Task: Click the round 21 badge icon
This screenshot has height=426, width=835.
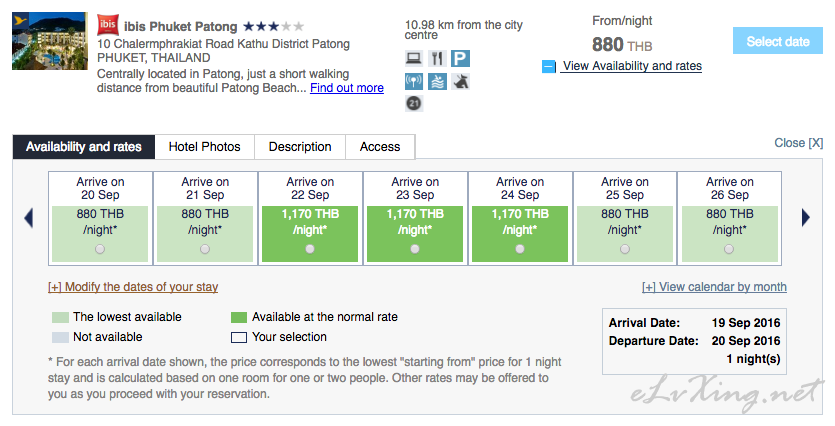Action: tap(414, 103)
